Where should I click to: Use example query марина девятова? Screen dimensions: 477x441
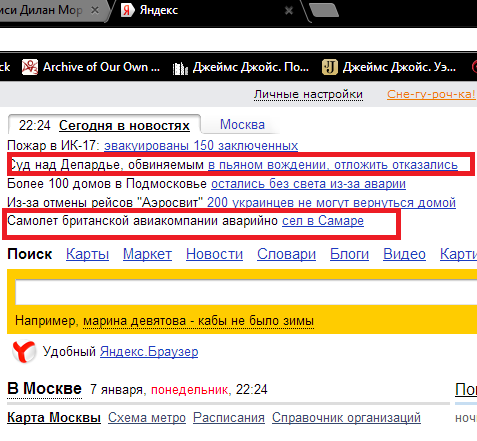tap(198, 321)
